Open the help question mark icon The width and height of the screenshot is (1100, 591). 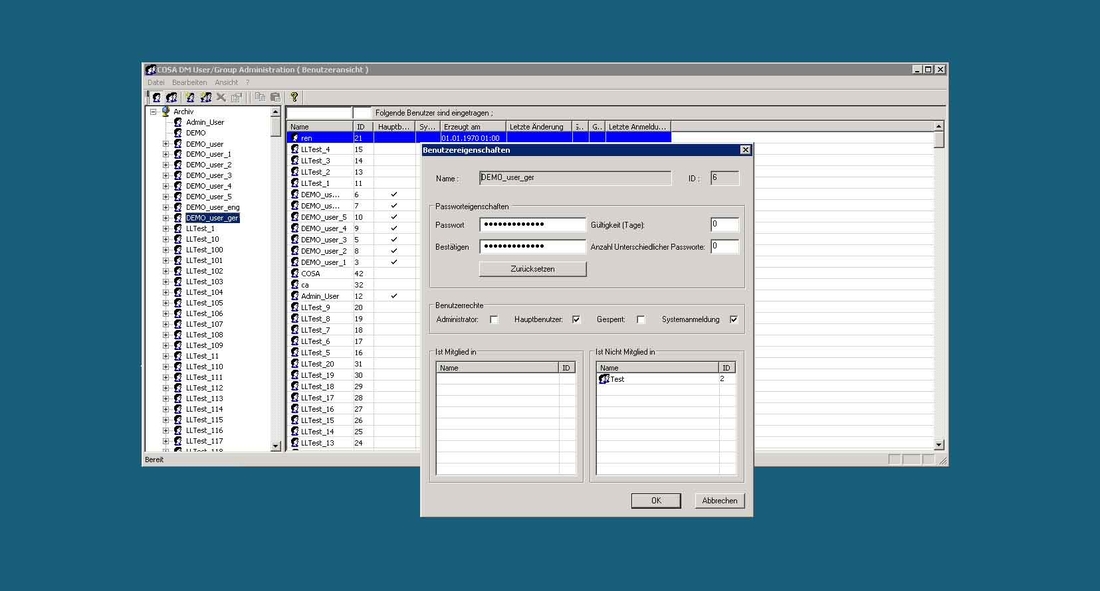[294, 97]
